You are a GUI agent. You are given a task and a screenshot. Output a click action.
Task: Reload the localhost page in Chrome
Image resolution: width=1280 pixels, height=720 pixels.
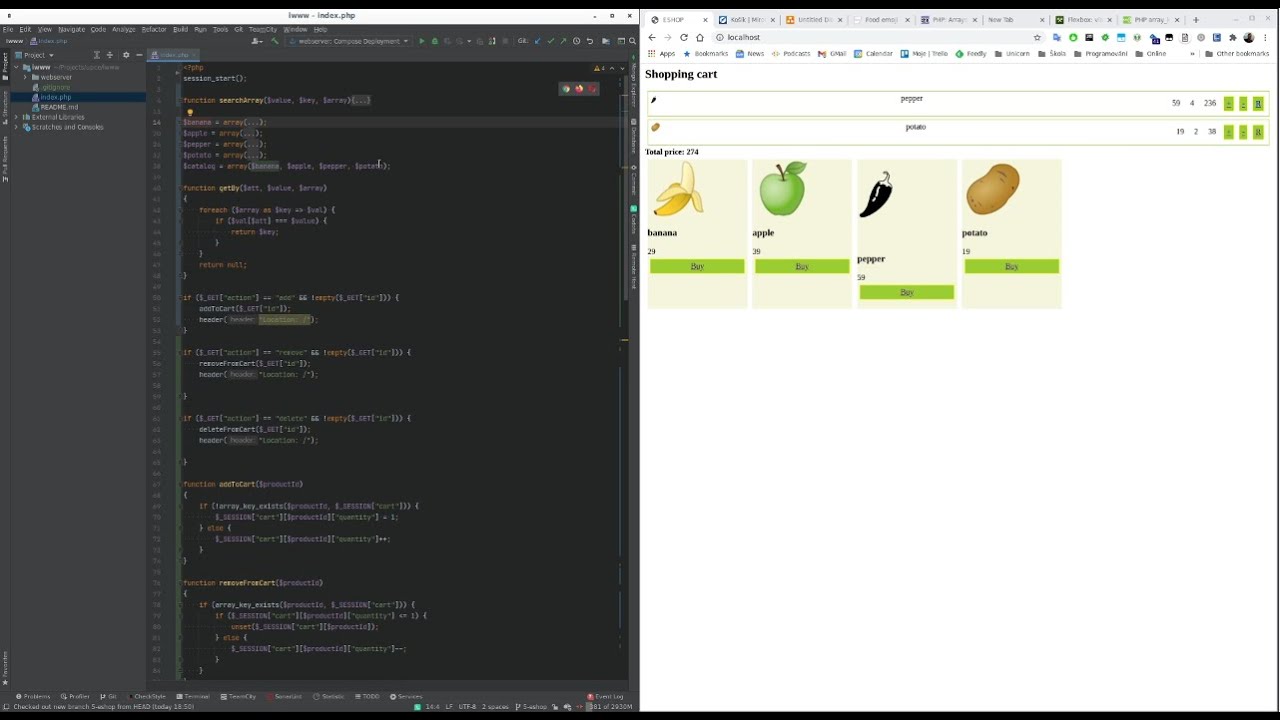coord(684,37)
